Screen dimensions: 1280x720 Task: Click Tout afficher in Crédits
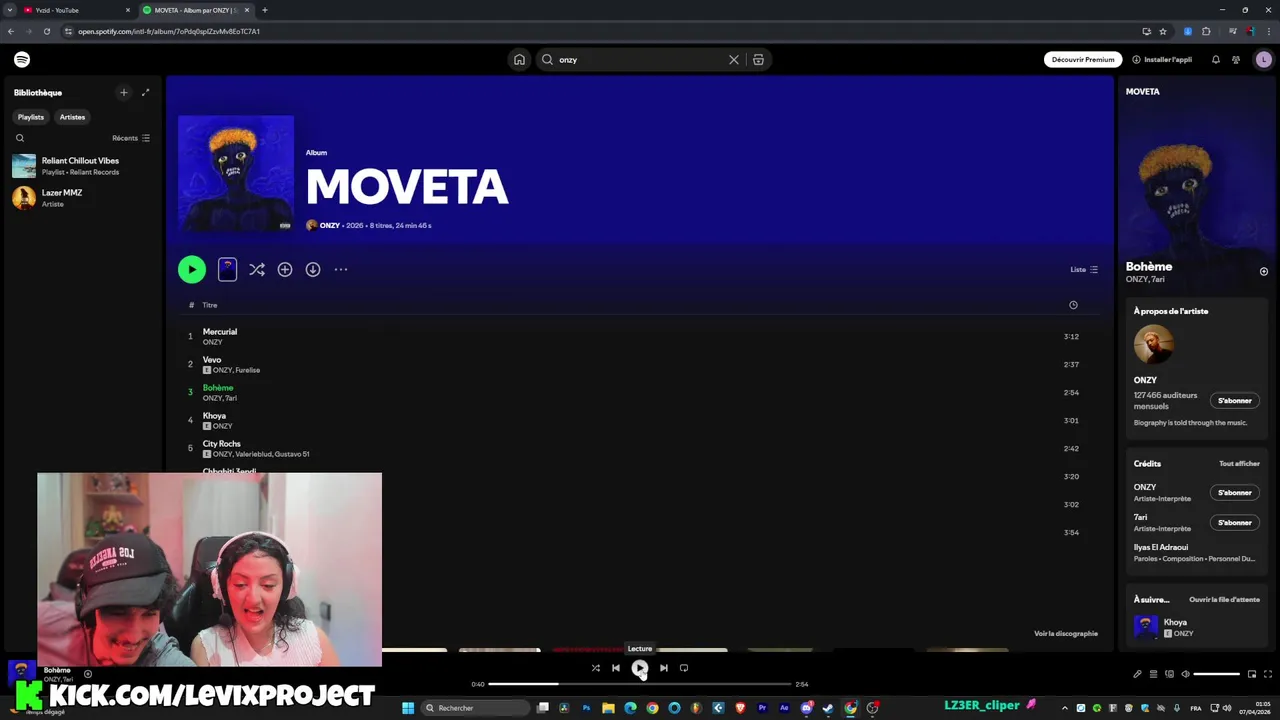1239,464
